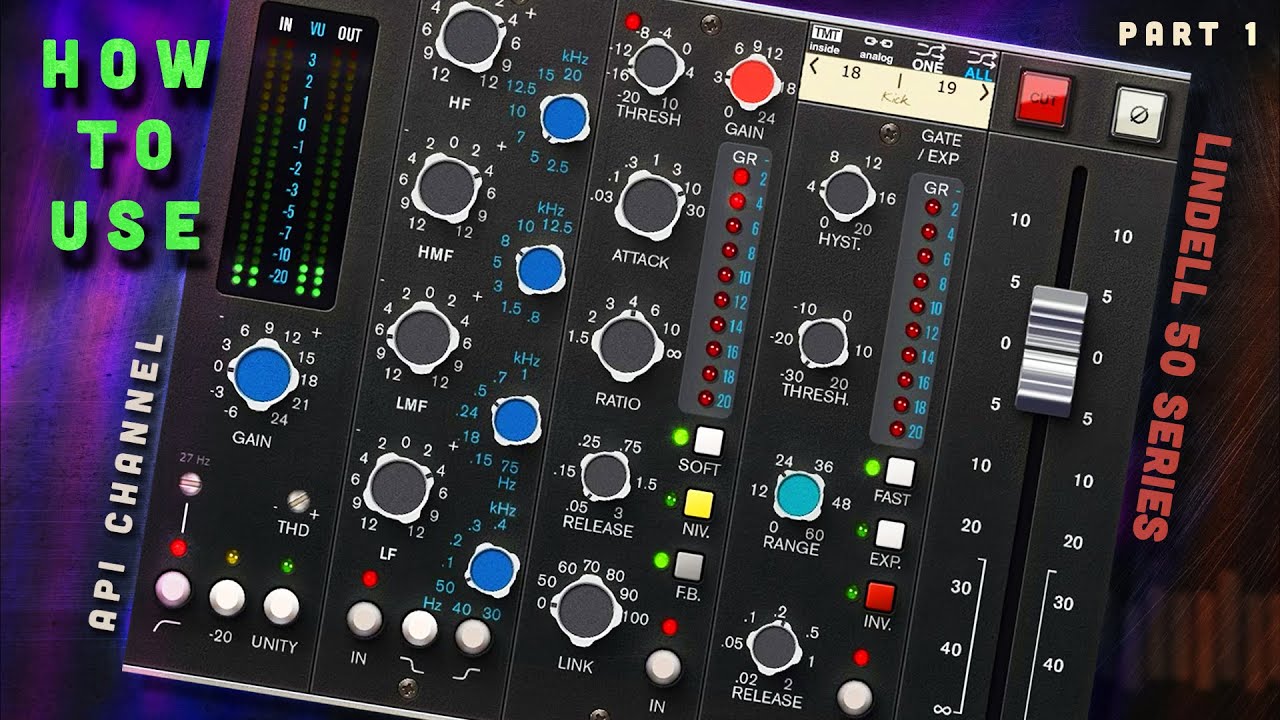Click the gate HYST. knob
The image size is (1280, 720).
pyautogui.click(x=847, y=192)
